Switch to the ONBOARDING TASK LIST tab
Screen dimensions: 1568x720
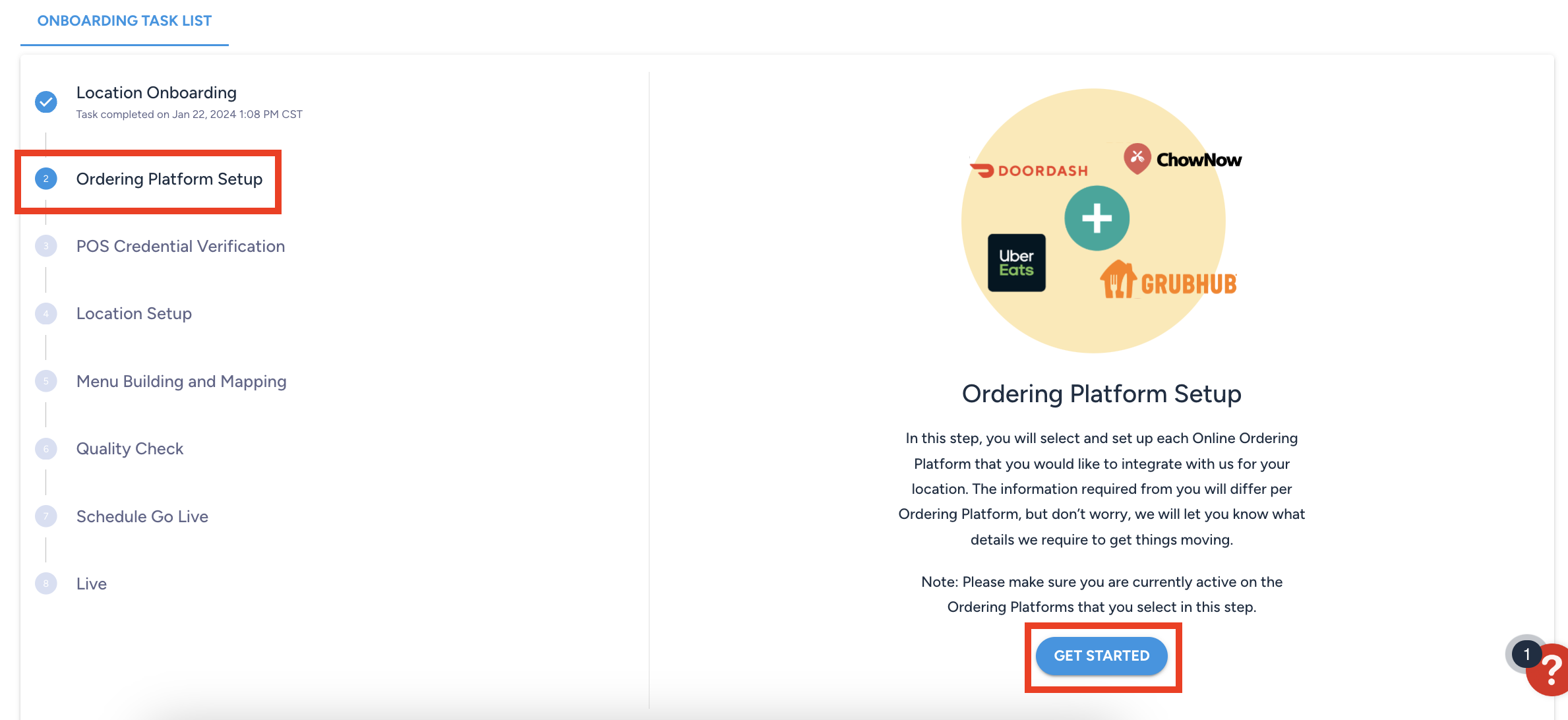(x=124, y=20)
